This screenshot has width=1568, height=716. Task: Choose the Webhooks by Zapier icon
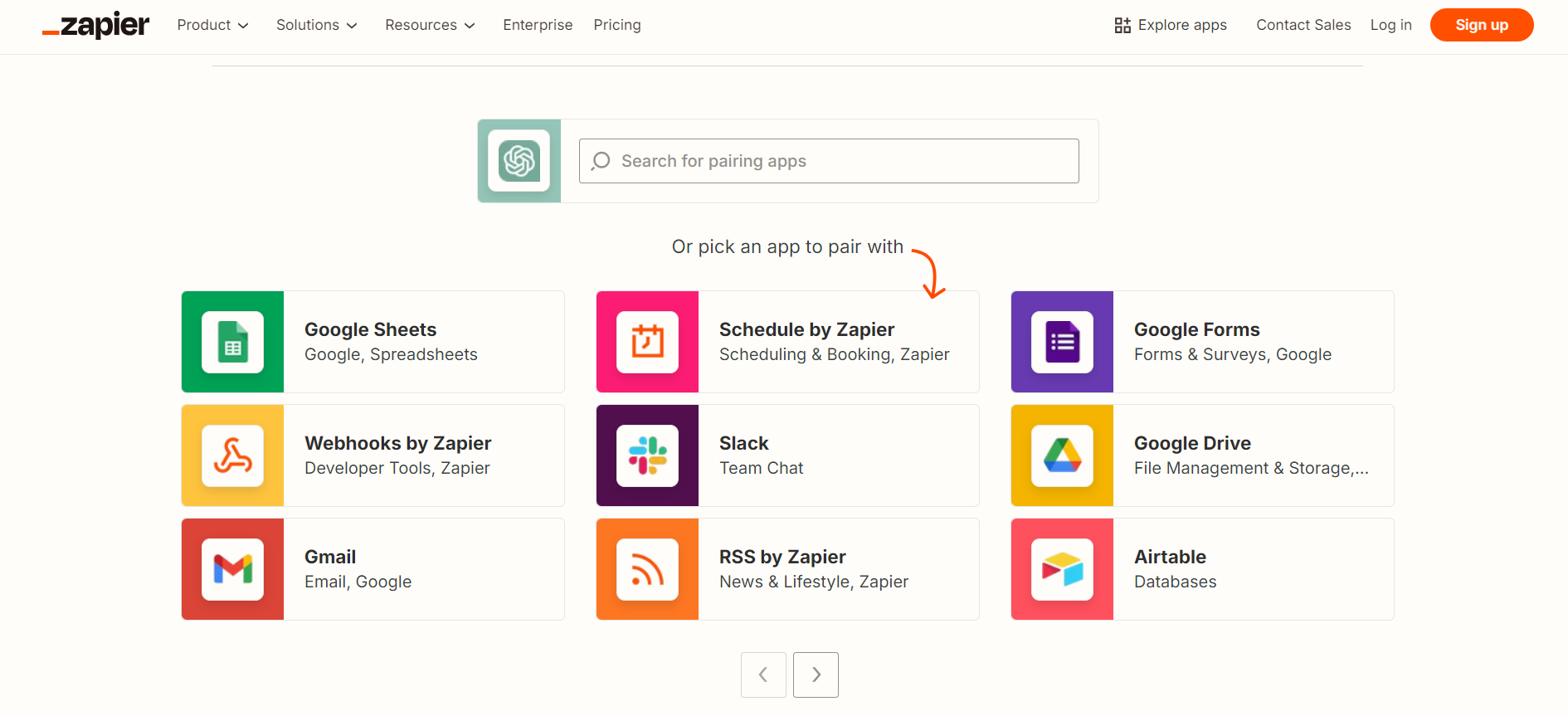coord(232,455)
